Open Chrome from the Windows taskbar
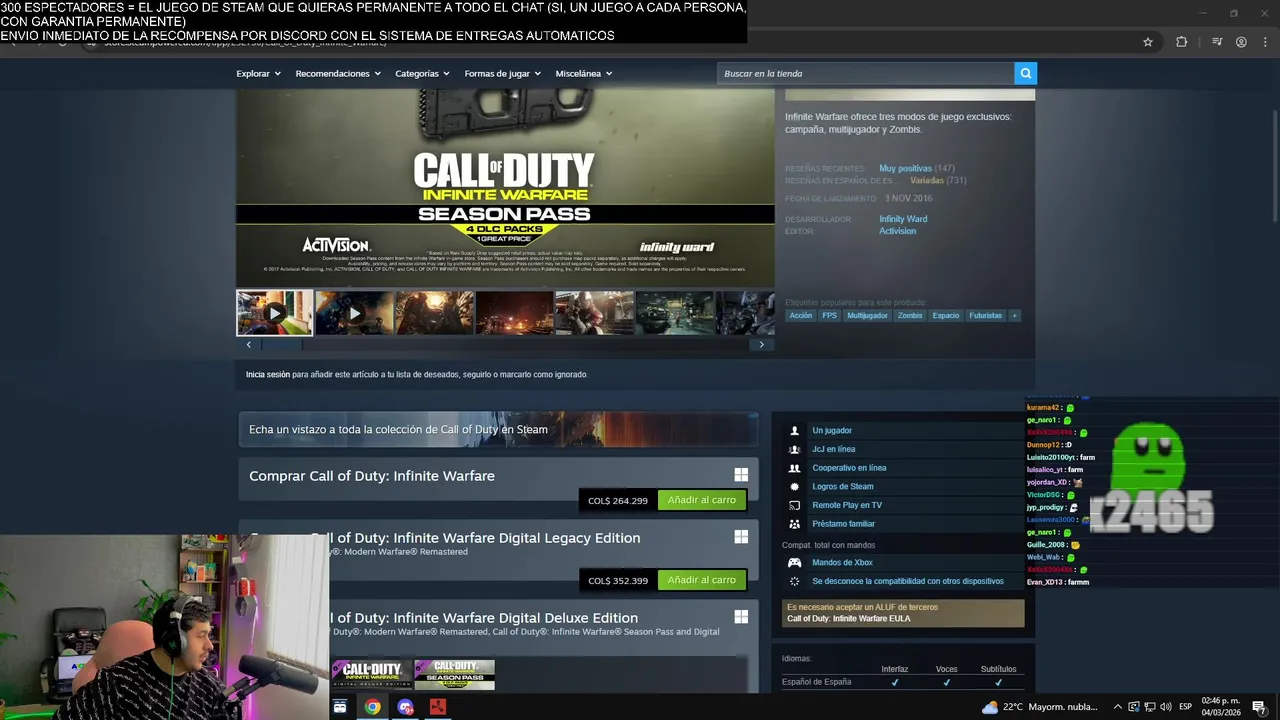1280x720 pixels. tap(372, 707)
